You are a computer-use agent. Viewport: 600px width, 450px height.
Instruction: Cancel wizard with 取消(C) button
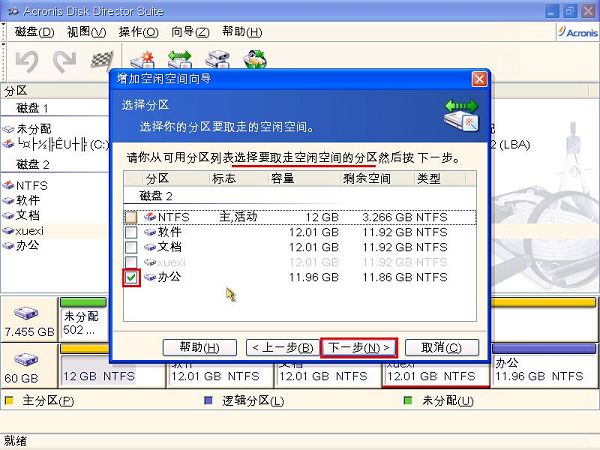click(442, 347)
